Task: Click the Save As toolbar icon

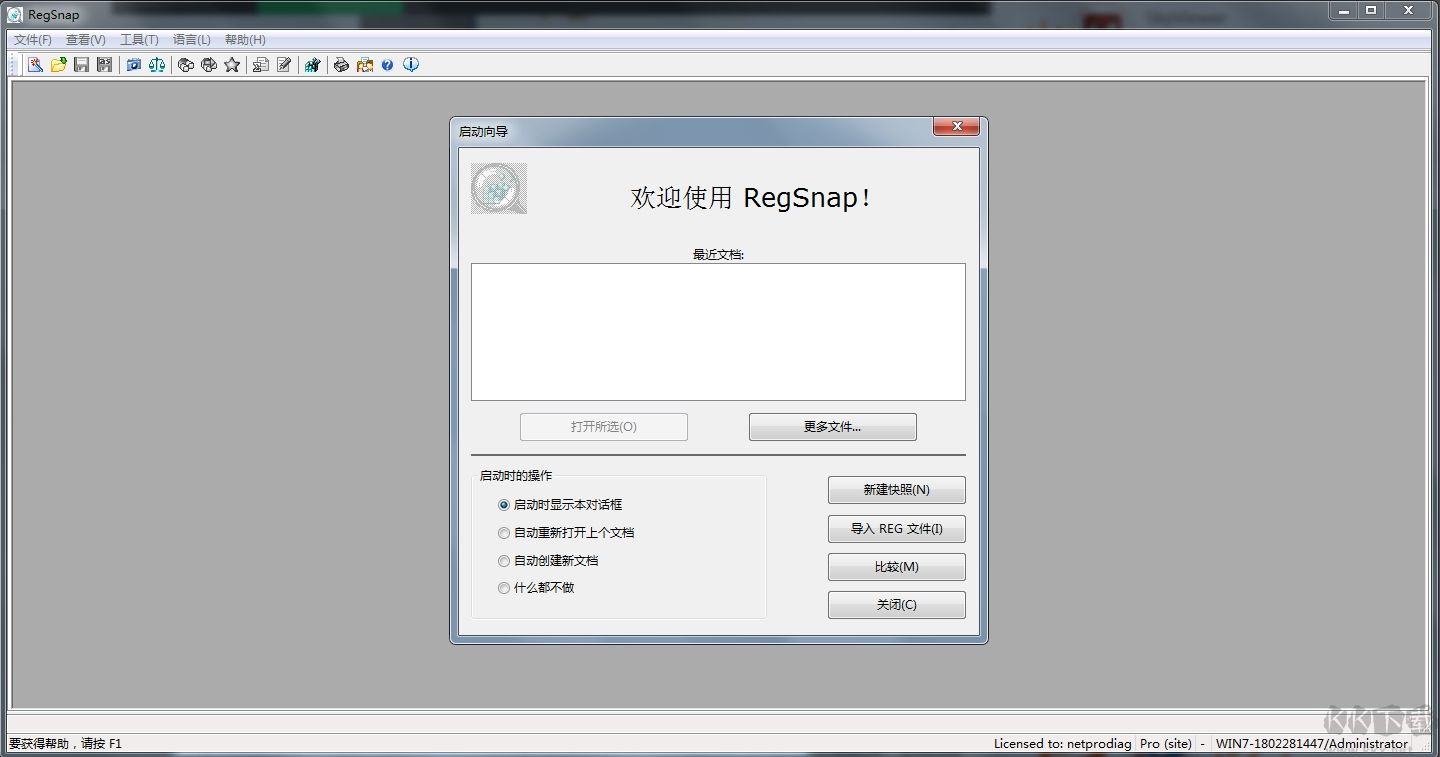Action: (104, 64)
